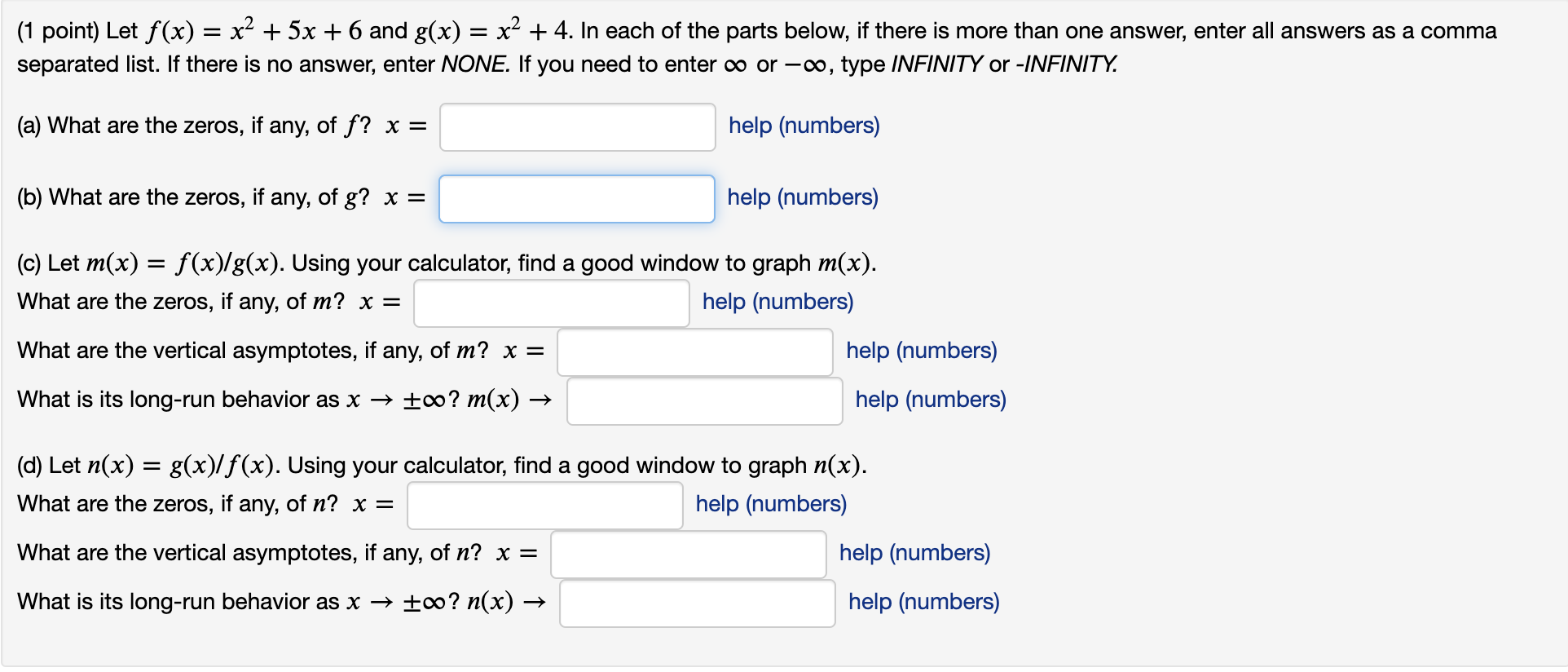The image size is (1568, 672).
Task: Open help (numbers) beside the zeros of n
Action: pos(769,503)
